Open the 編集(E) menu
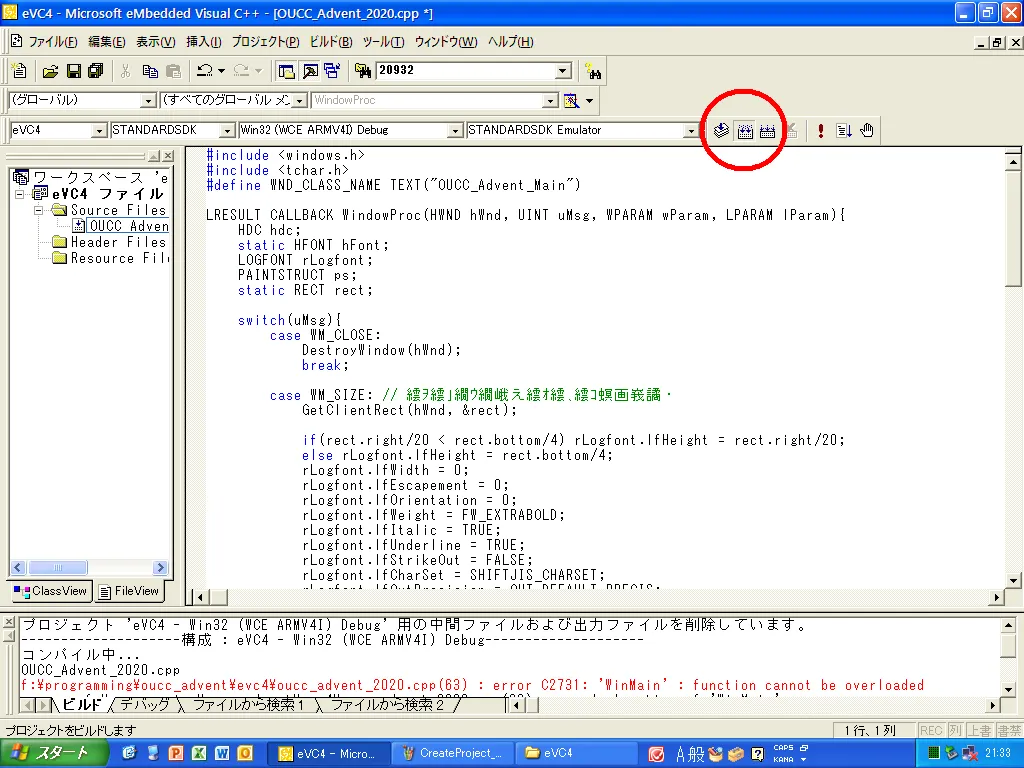 (x=106, y=42)
